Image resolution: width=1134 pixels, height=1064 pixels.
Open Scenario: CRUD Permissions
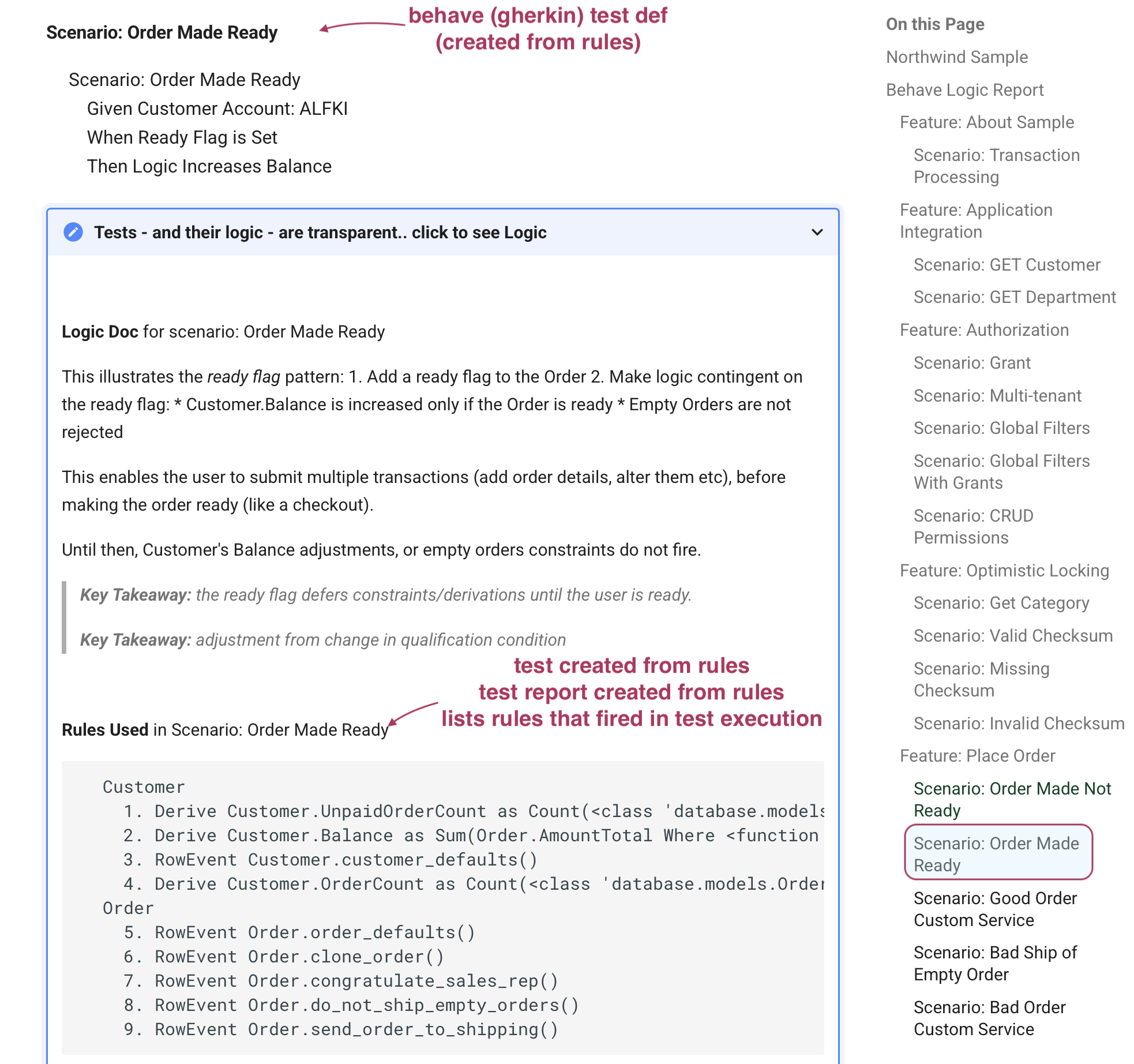pos(973,527)
